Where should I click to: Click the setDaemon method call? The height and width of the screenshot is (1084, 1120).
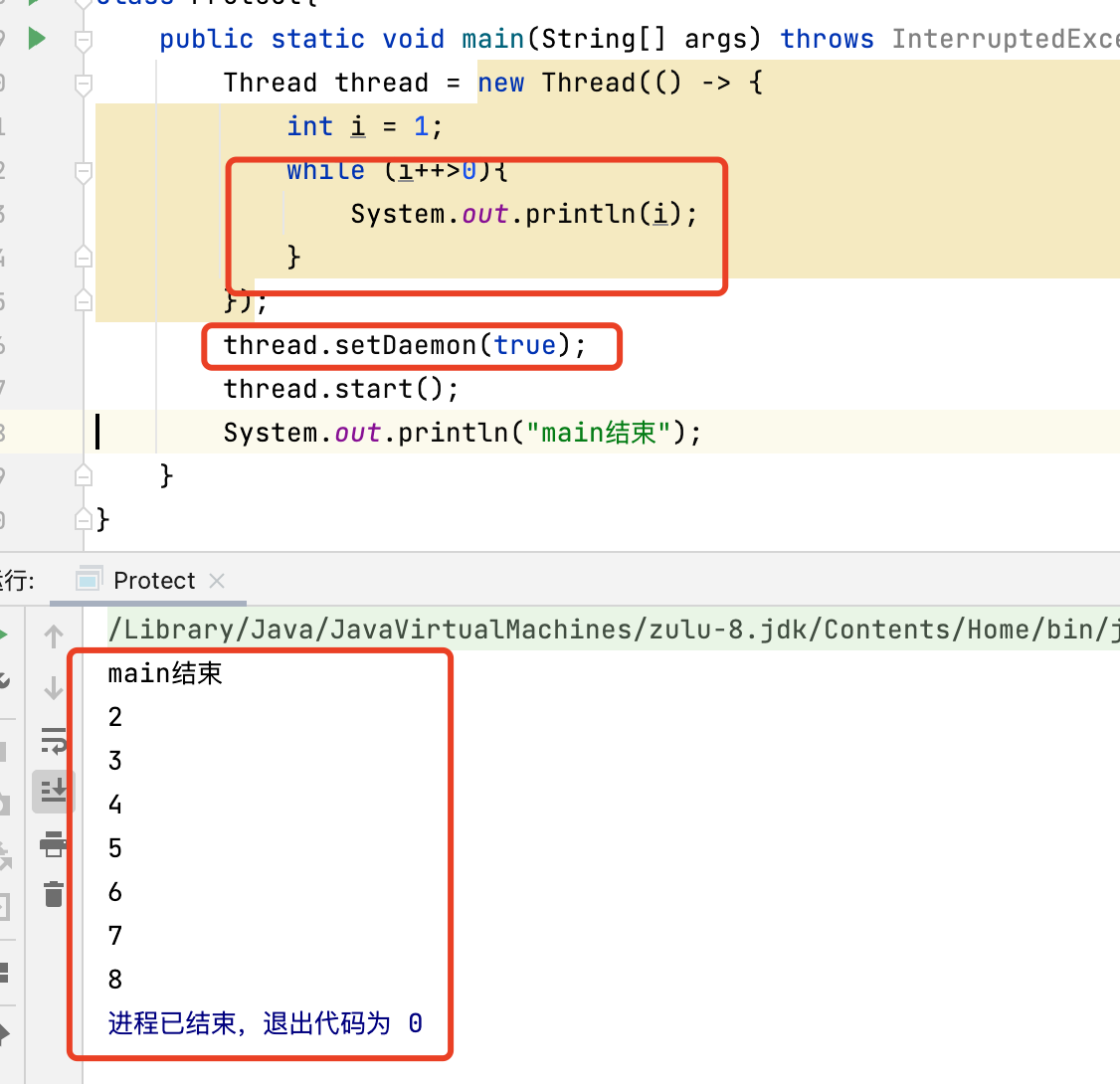click(x=405, y=345)
